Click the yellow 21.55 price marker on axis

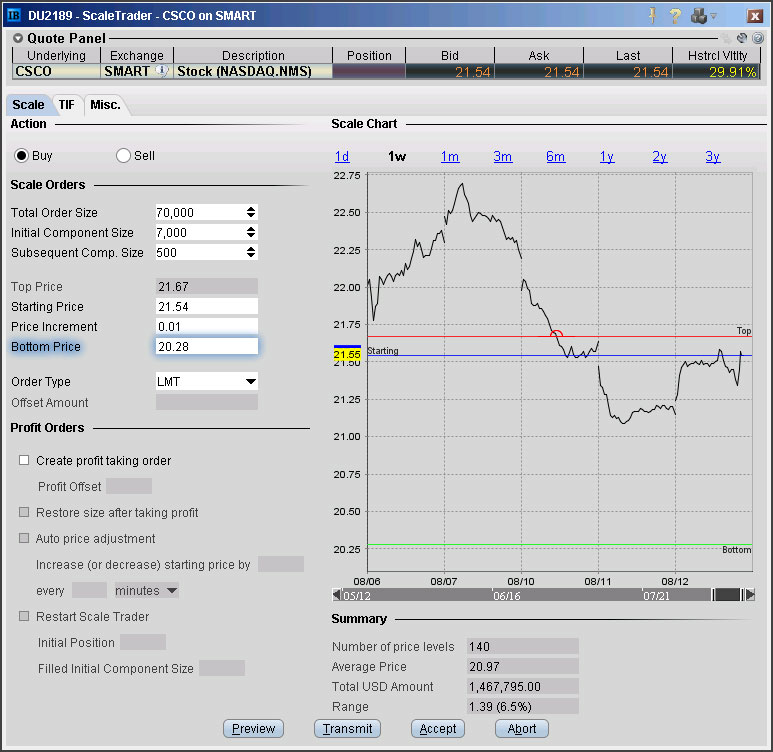[347, 355]
